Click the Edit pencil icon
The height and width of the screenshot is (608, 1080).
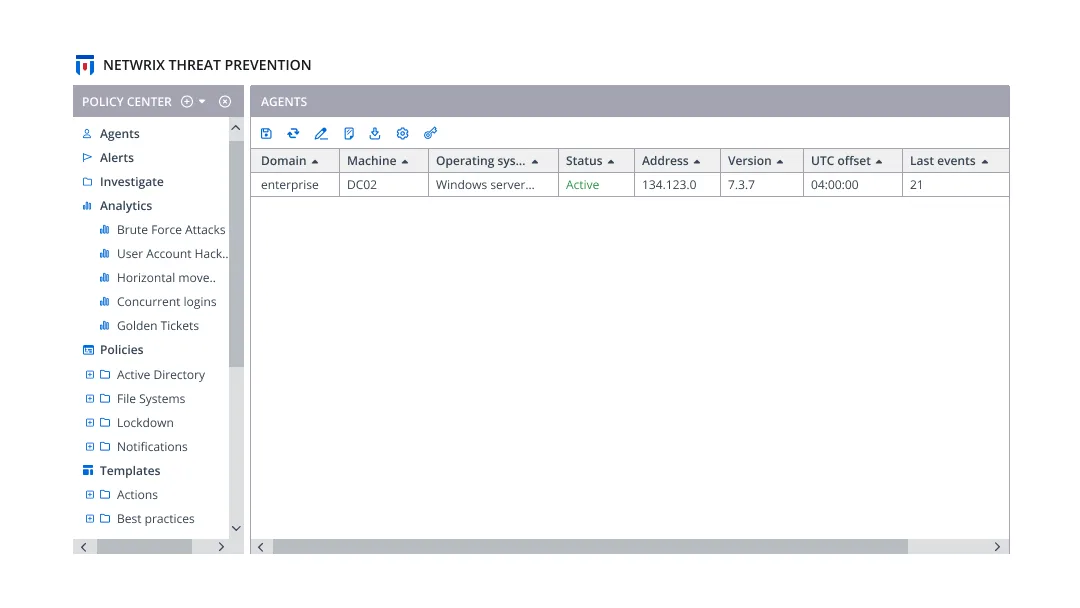321,134
